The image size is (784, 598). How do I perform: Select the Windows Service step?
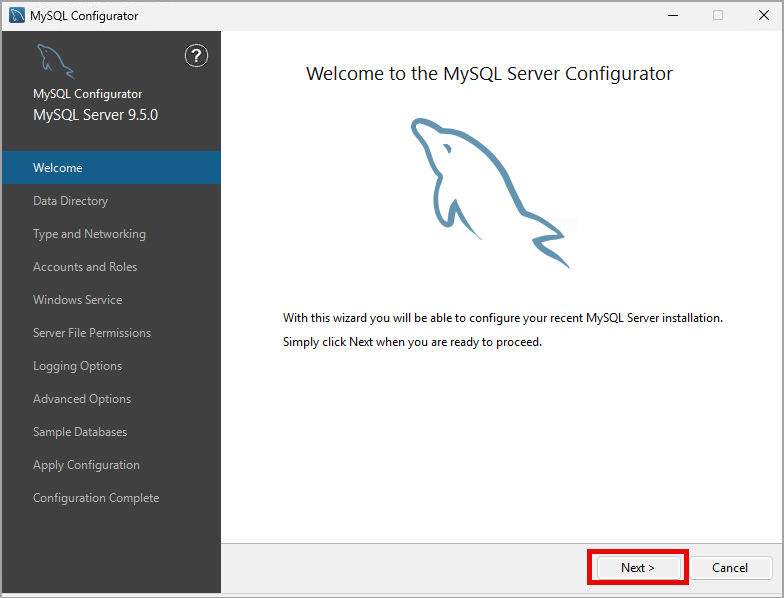[x=77, y=300]
